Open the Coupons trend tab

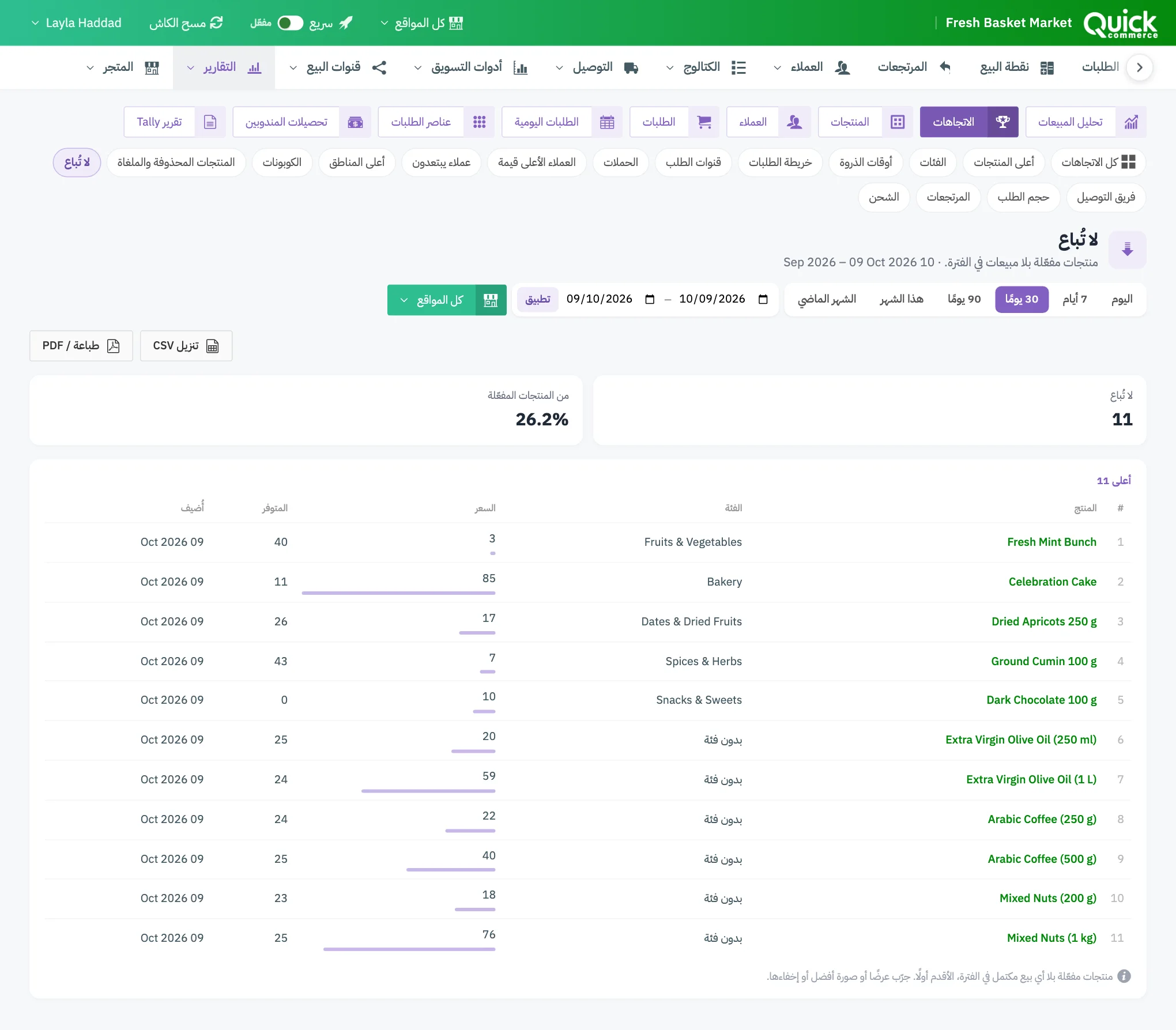tap(282, 163)
